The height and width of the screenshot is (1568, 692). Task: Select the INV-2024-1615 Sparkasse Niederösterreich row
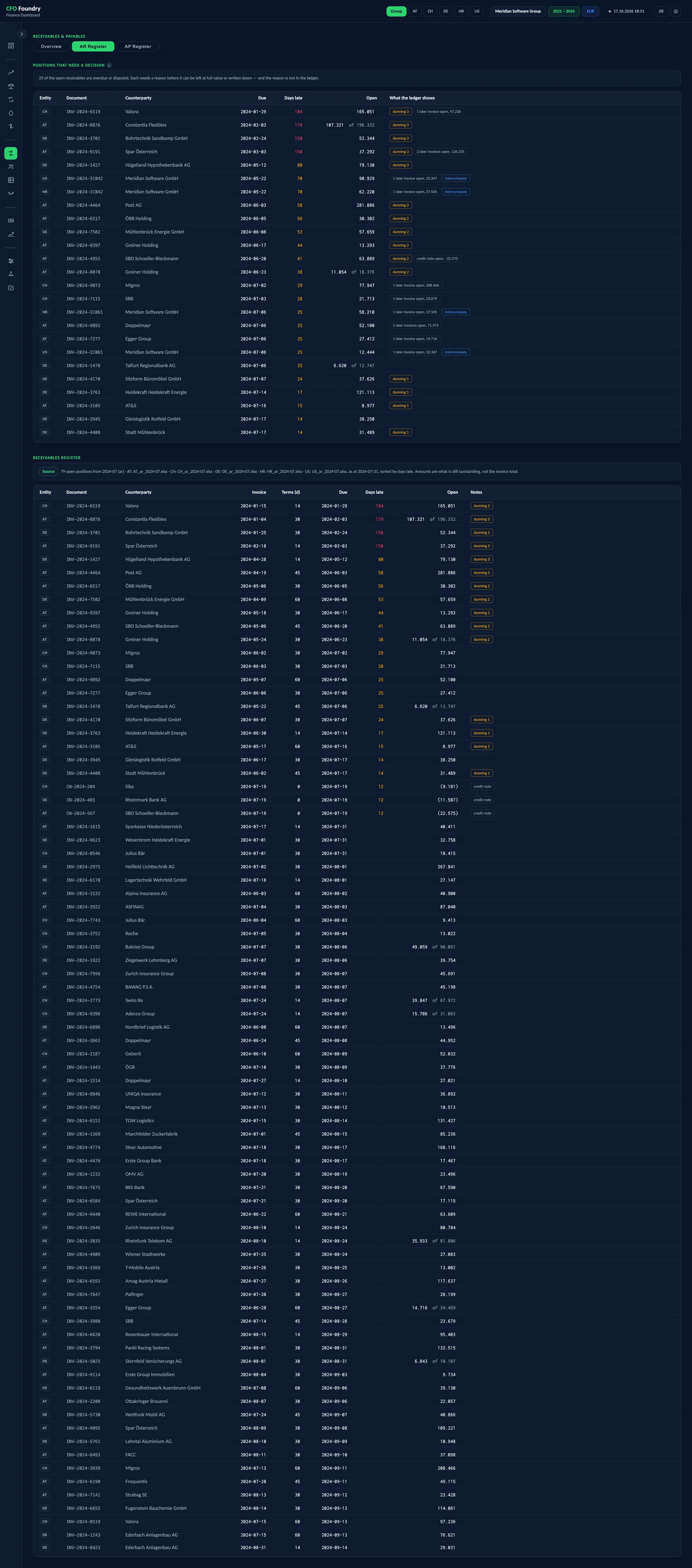pos(357,827)
